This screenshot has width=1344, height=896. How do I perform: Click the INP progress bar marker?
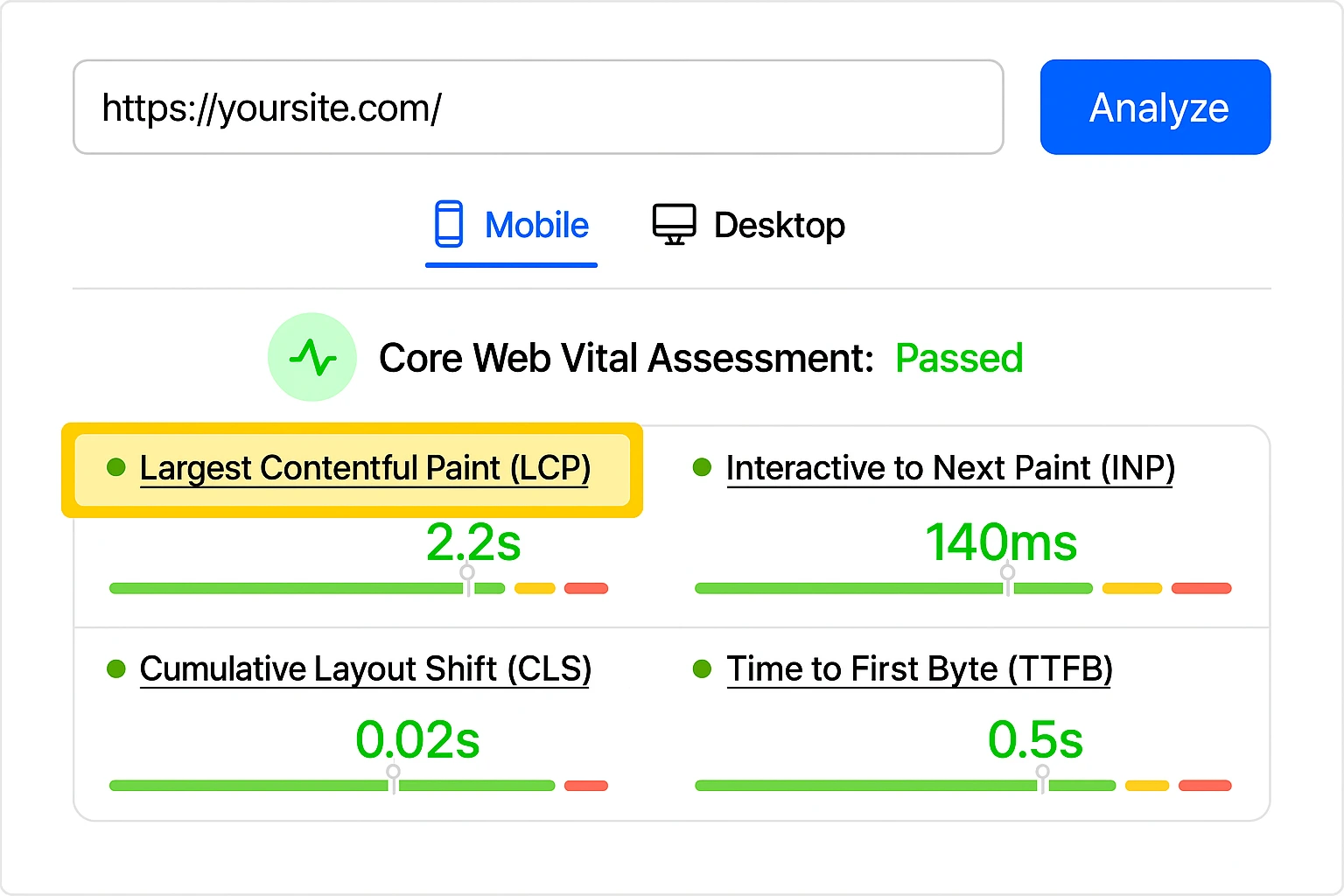pos(1008,579)
